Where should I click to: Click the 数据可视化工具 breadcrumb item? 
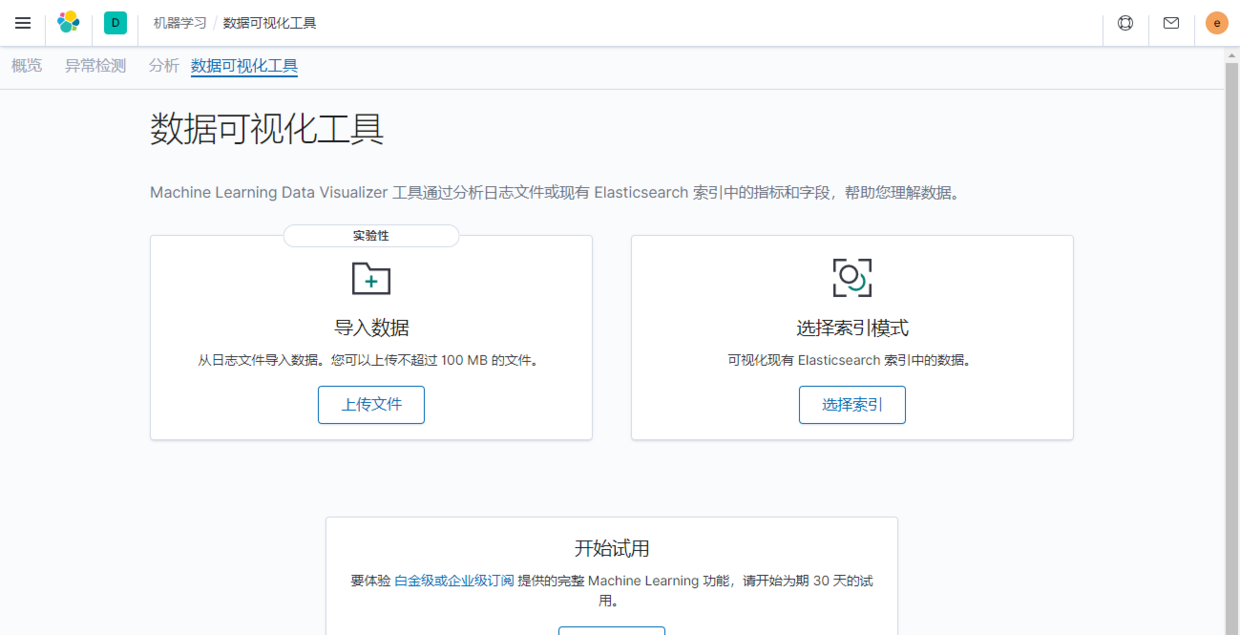click(270, 23)
